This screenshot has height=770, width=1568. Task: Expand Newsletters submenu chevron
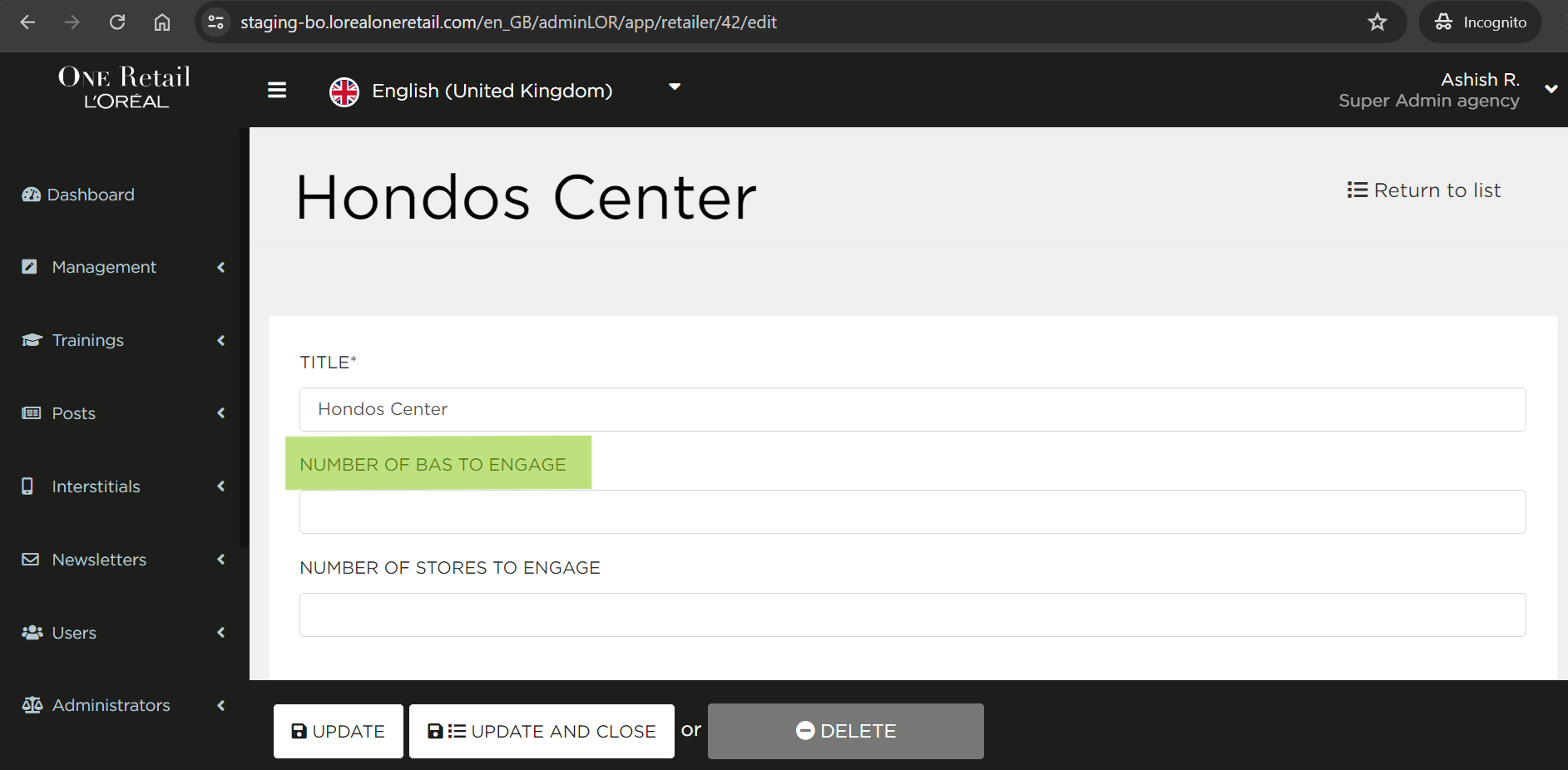221,560
